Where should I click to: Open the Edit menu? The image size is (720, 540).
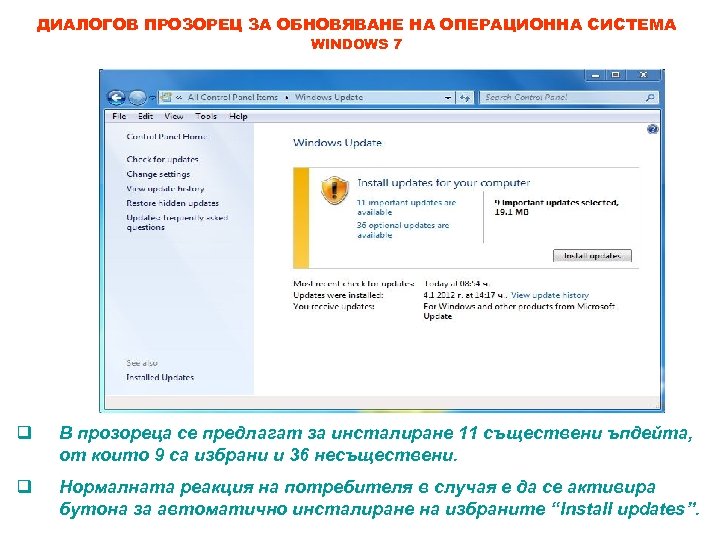(145, 116)
